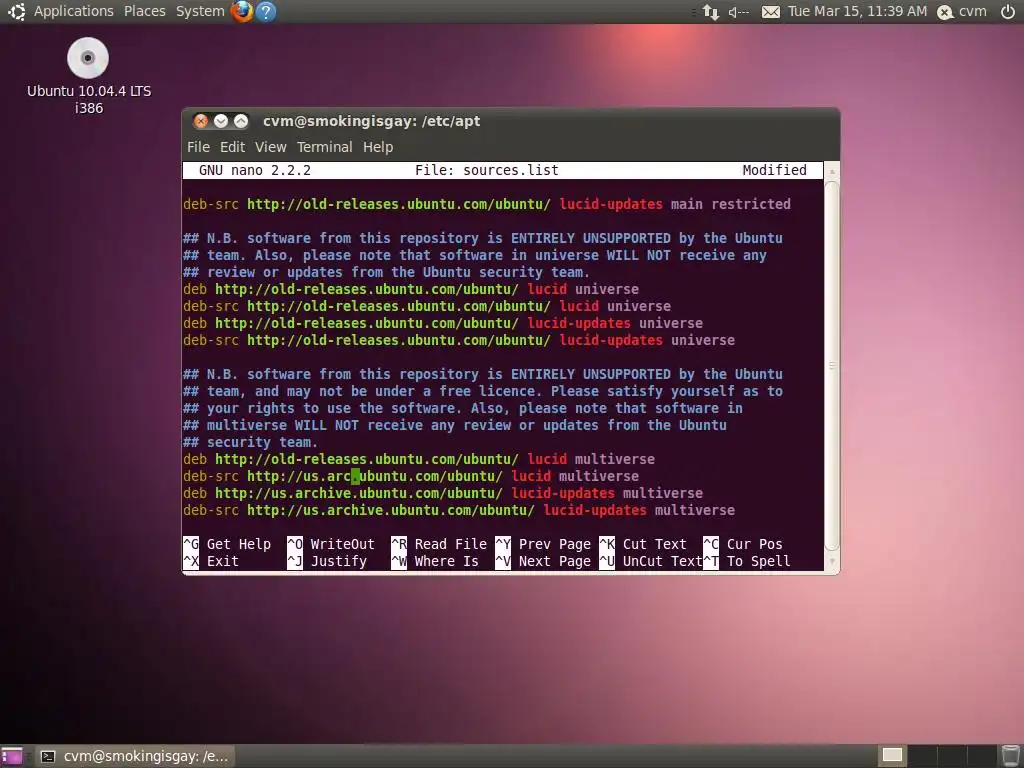The image size is (1024, 768).
Task: Click the deb-src us.archive lucid-updates multiverse line
Action: coord(458,510)
